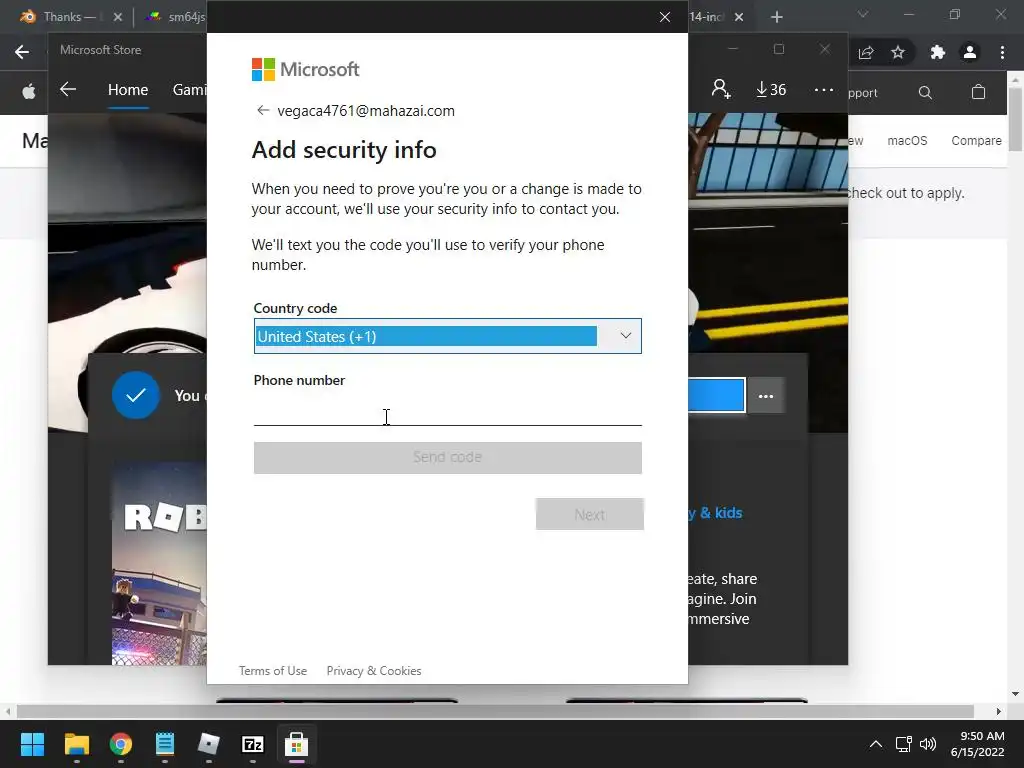Open network icon in system tray
Image resolution: width=1024 pixels, height=768 pixels.
point(904,744)
